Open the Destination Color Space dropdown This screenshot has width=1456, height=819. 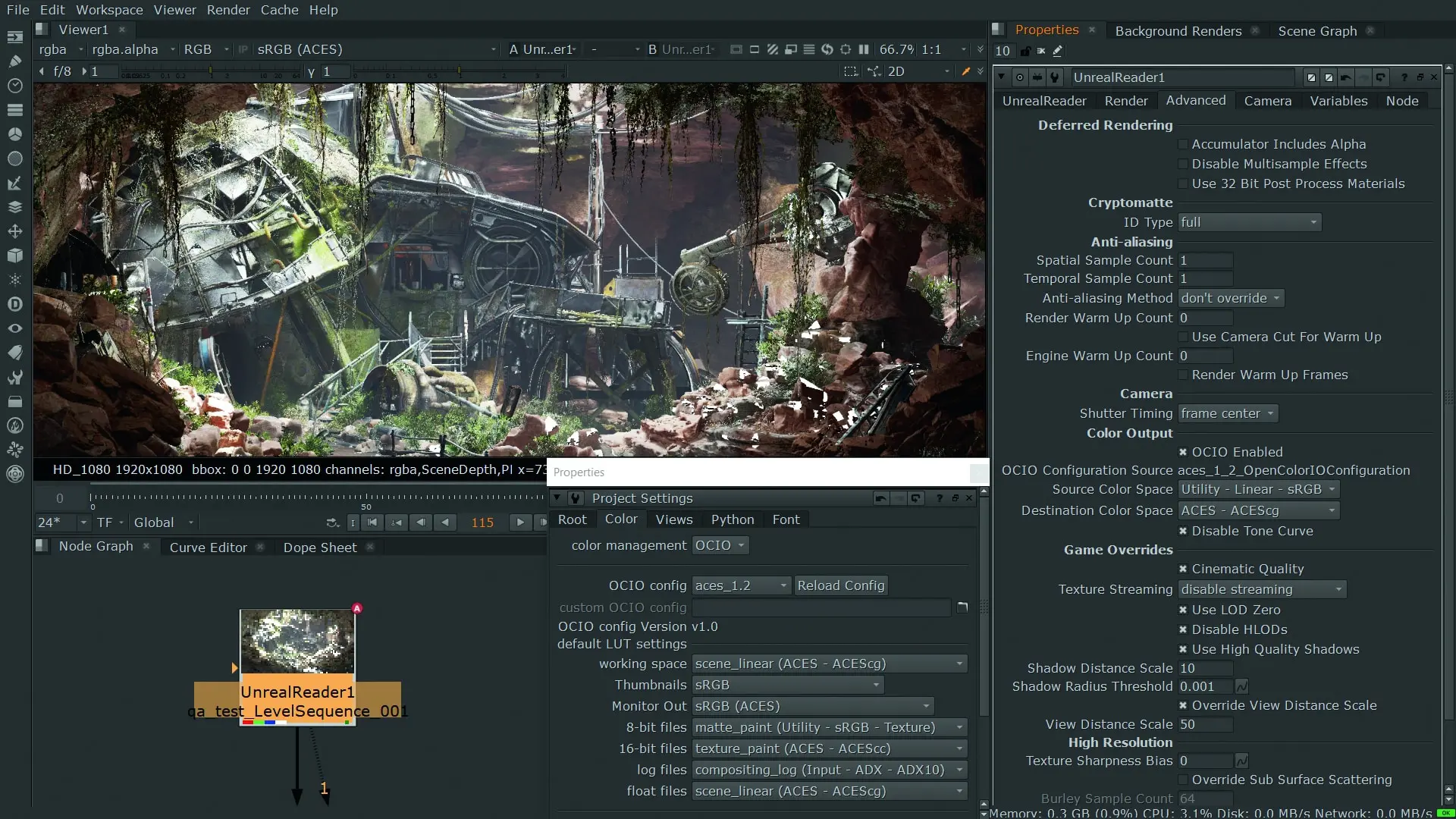(x=1258, y=510)
